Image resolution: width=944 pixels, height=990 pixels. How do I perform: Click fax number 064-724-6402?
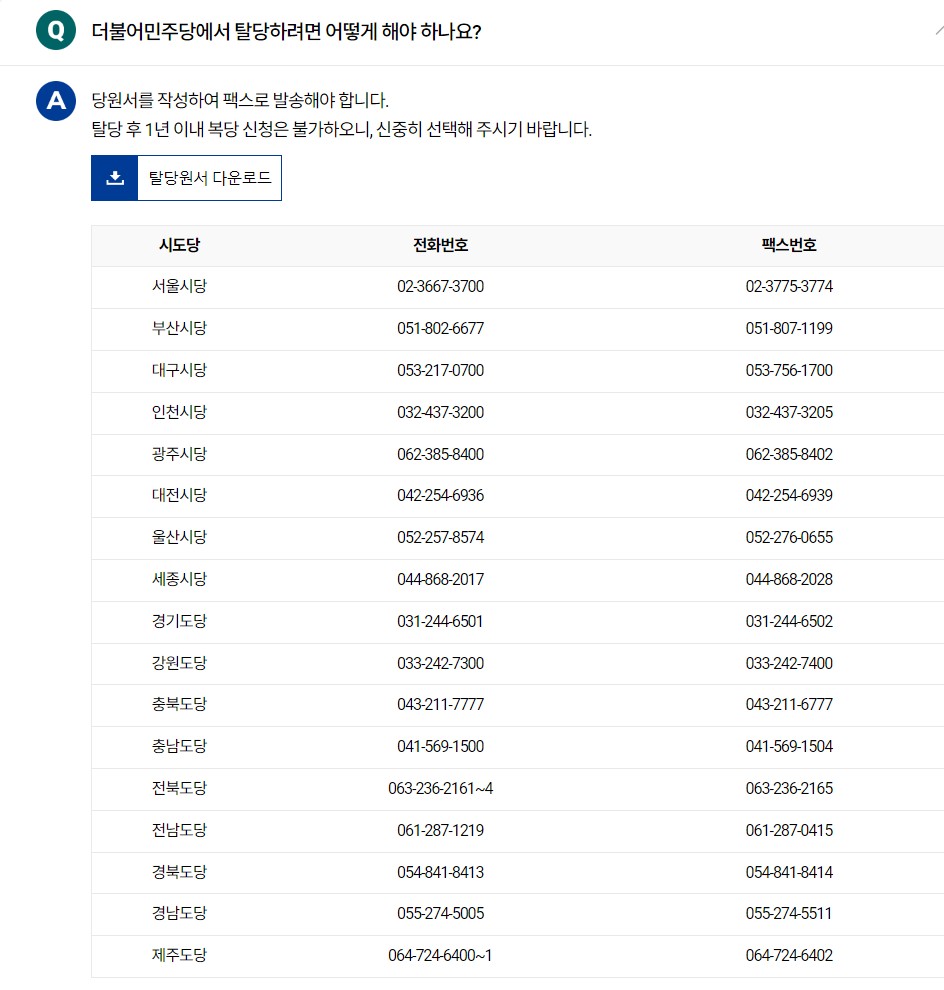point(789,955)
